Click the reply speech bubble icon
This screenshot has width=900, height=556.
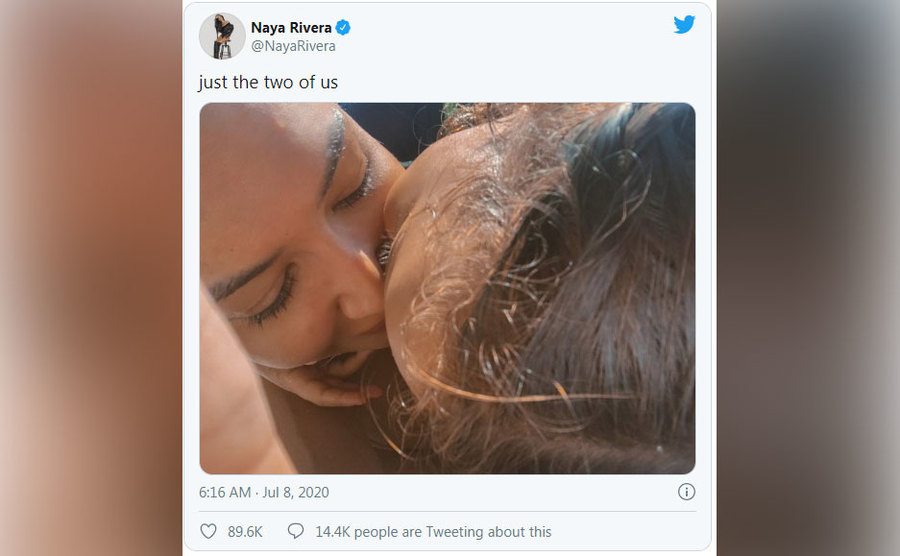pyautogui.click(x=295, y=531)
